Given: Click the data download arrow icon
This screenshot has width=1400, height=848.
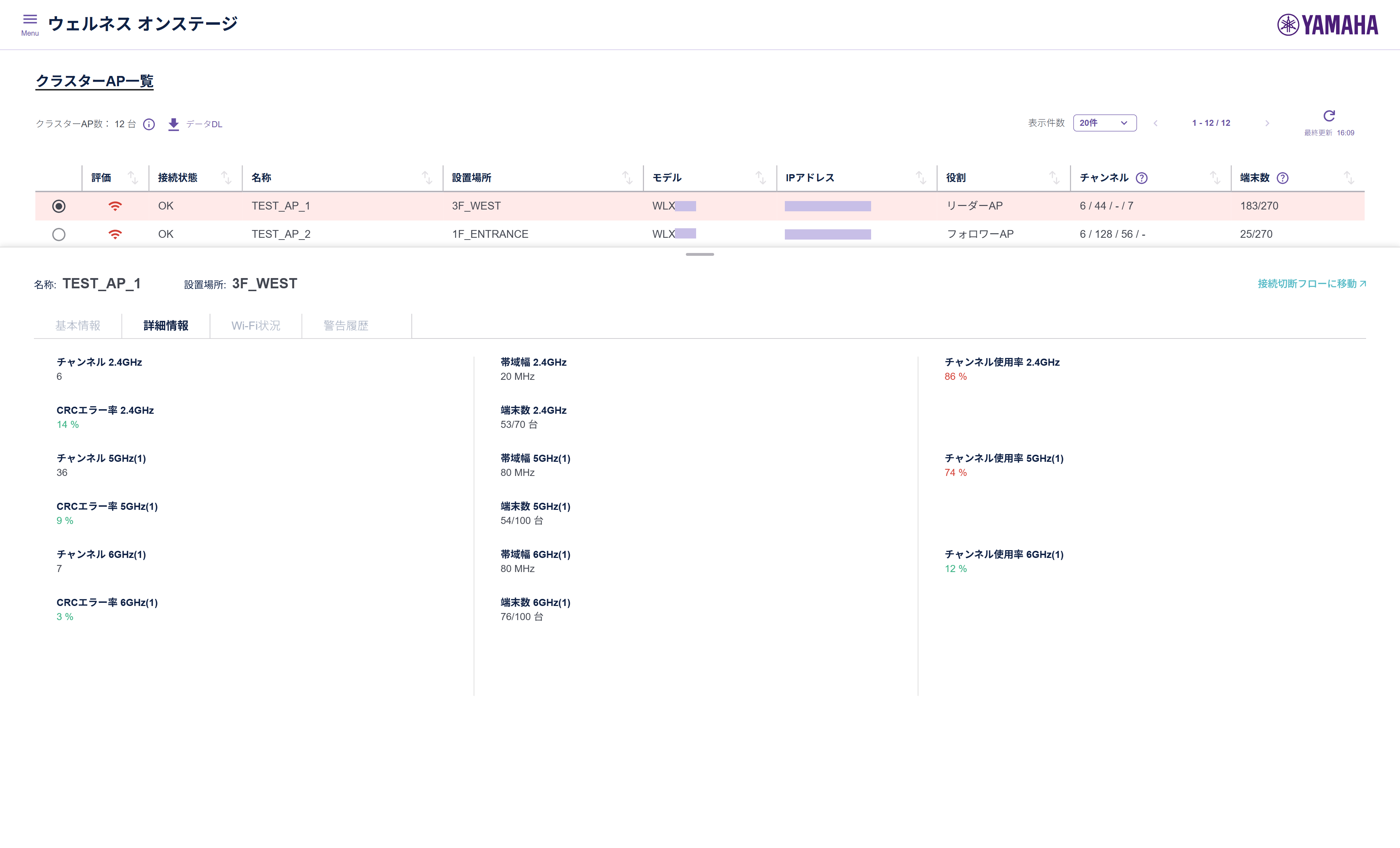Looking at the screenshot, I should point(174,124).
